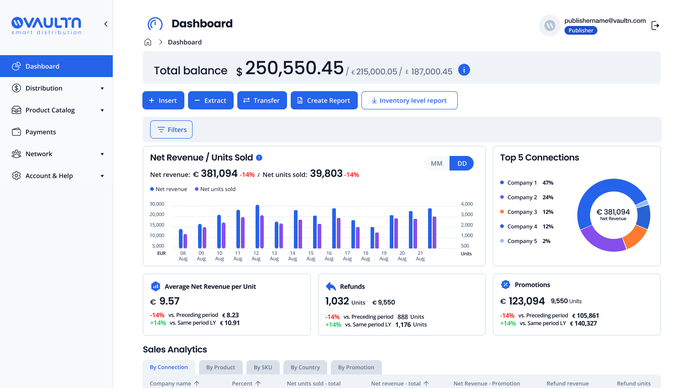Download Inventory level report
Viewport: 690px width, 388px height.
(409, 100)
